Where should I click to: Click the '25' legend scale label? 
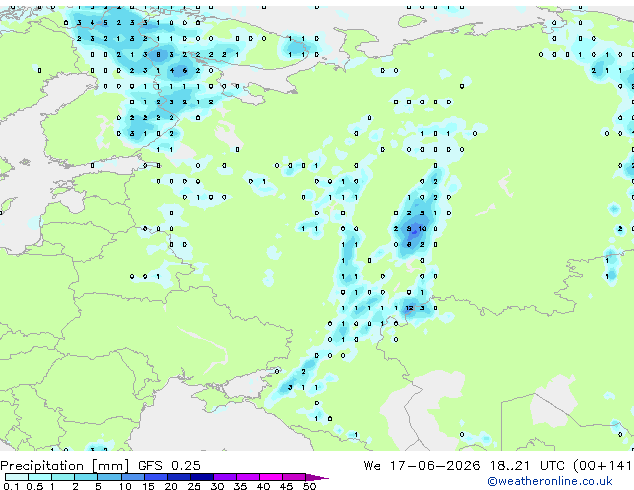click(x=194, y=486)
